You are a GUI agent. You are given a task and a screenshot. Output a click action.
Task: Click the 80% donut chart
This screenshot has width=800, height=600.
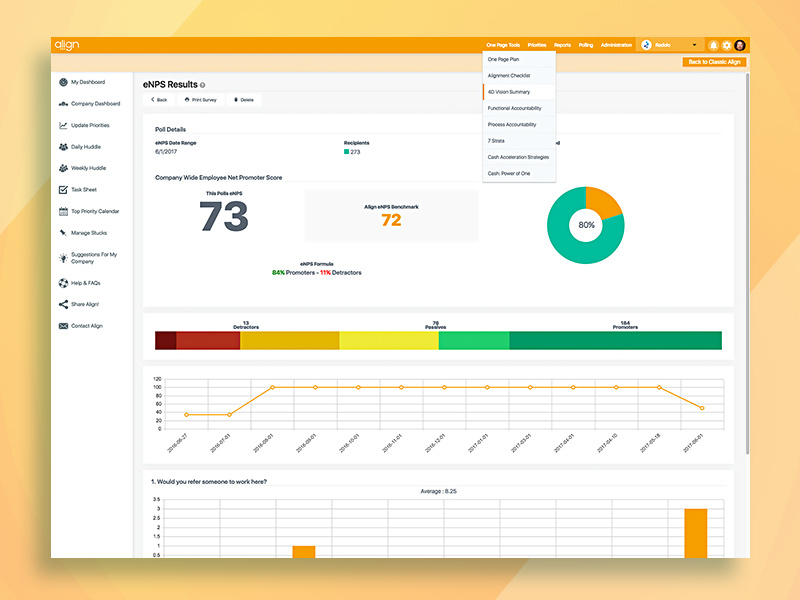(x=586, y=225)
